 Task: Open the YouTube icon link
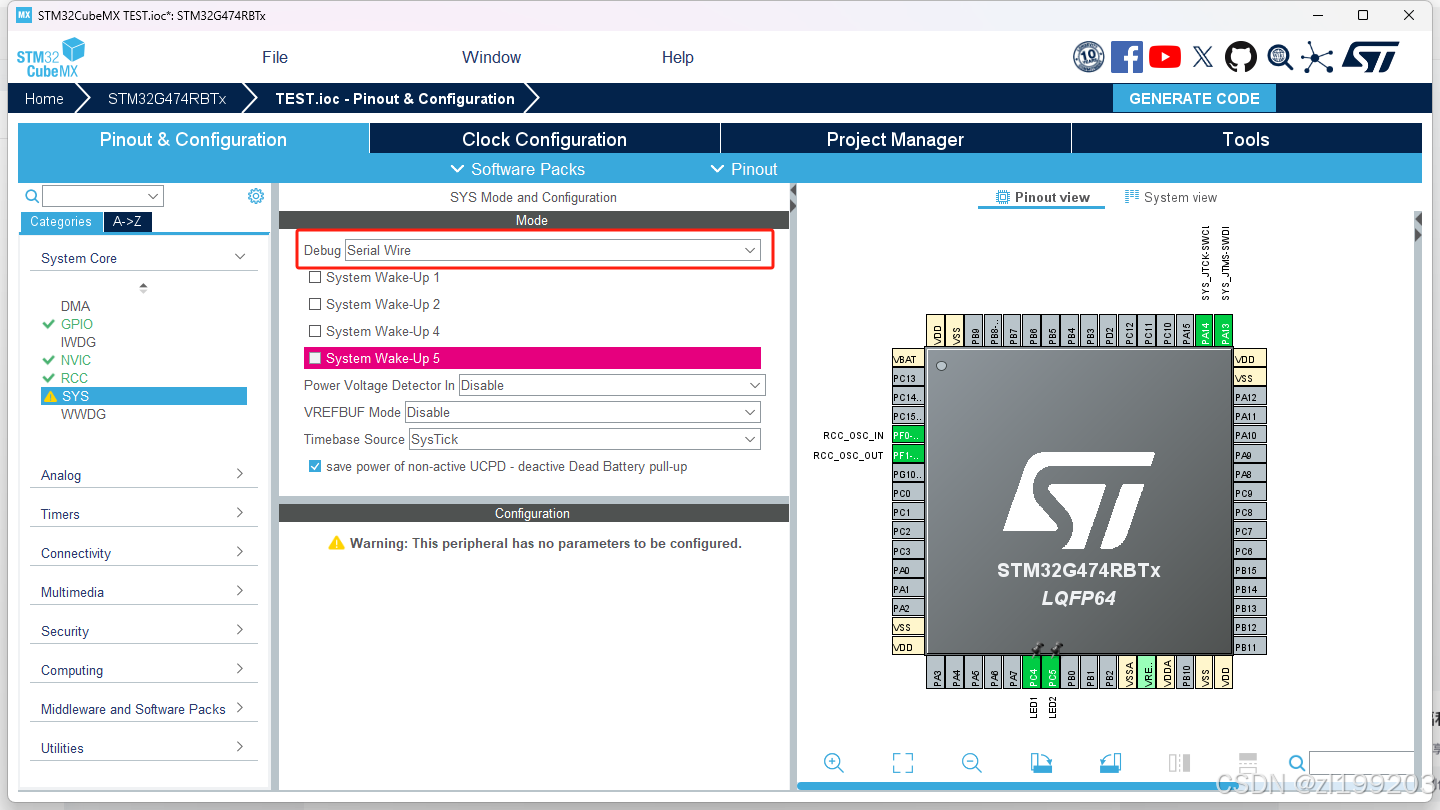(1165, 57)
